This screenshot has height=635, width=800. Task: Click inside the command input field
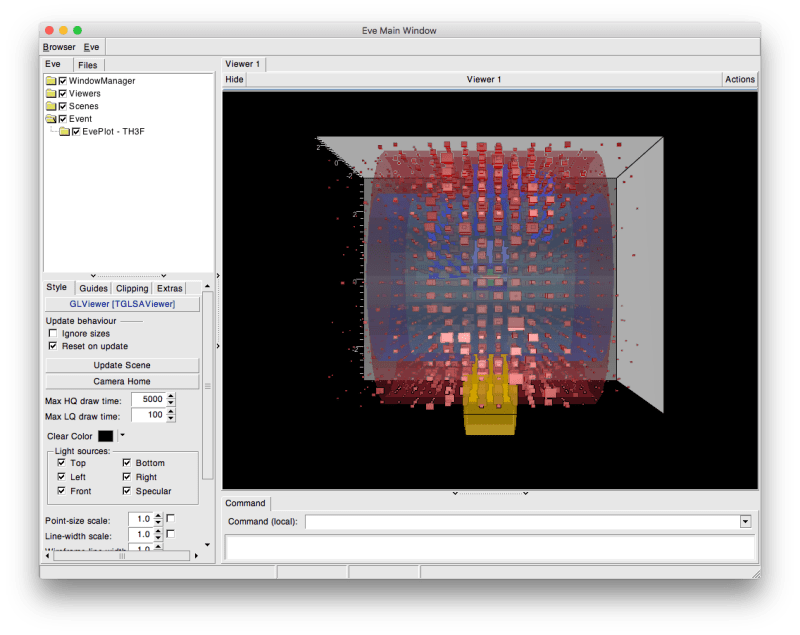click(490, 547)
